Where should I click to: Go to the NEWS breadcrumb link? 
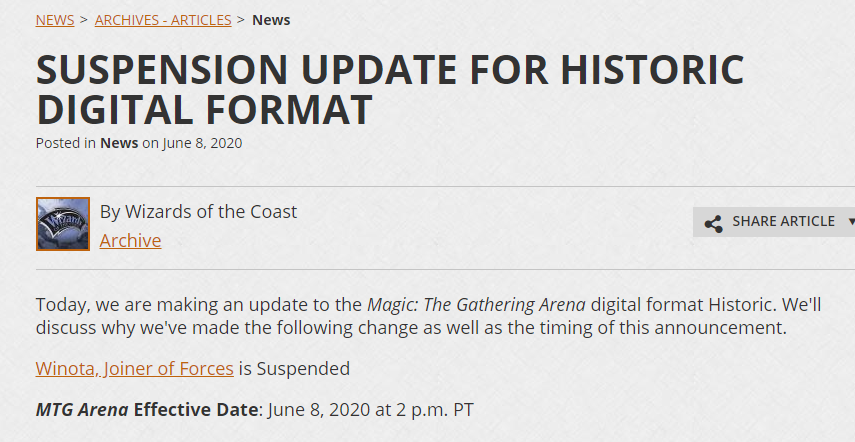55,20
